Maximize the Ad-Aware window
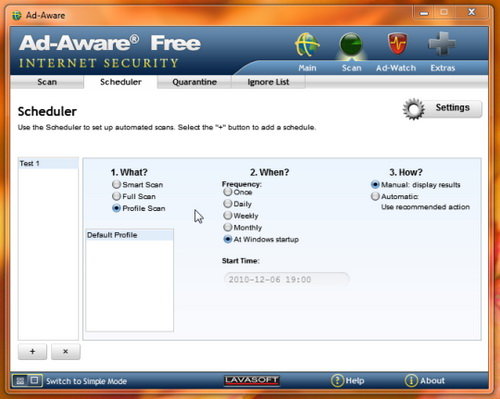The image size is (500, 399). [444, 13]
